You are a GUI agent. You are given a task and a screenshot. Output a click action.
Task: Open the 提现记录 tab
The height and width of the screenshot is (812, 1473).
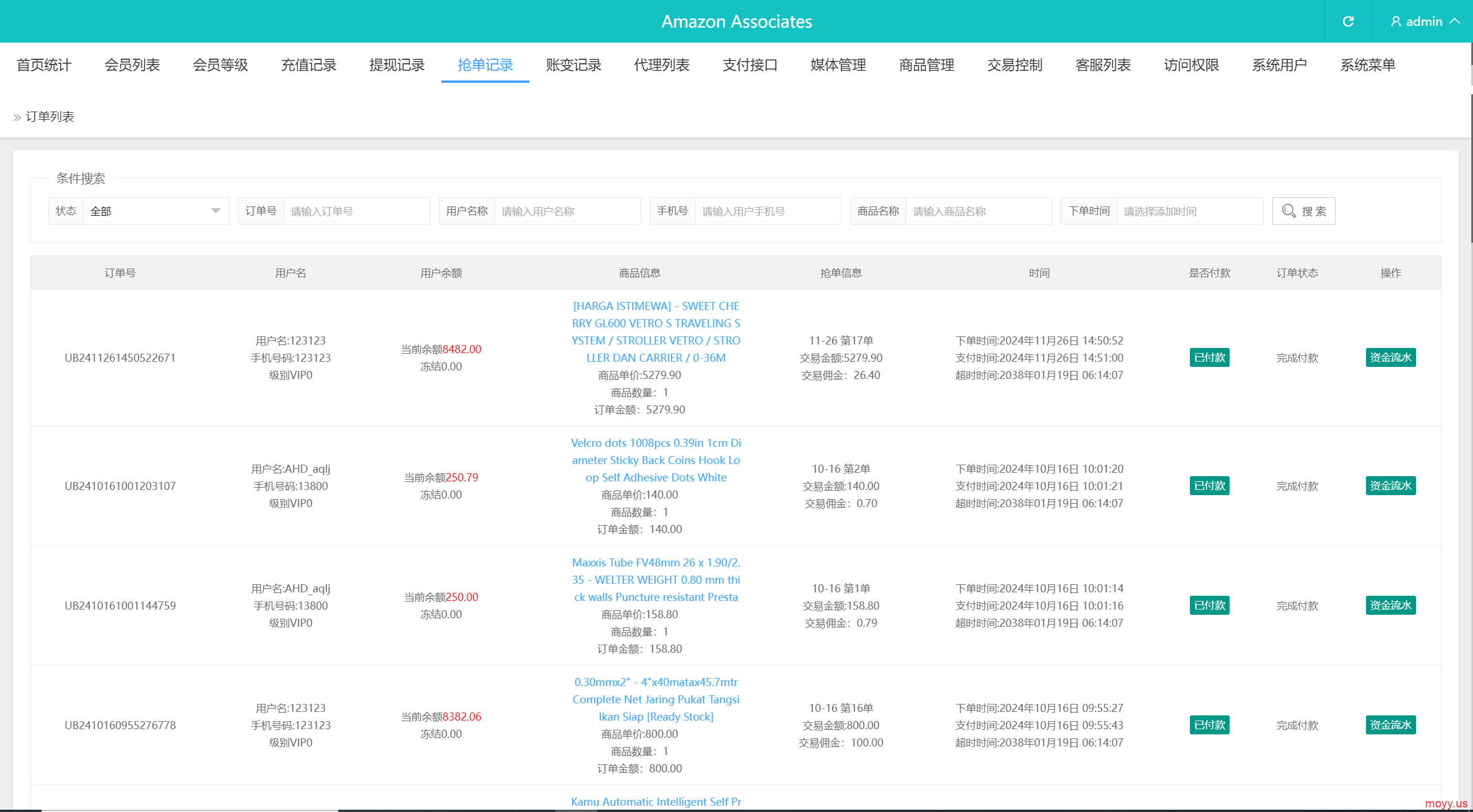pyautogui.click(x=397, y=65)
